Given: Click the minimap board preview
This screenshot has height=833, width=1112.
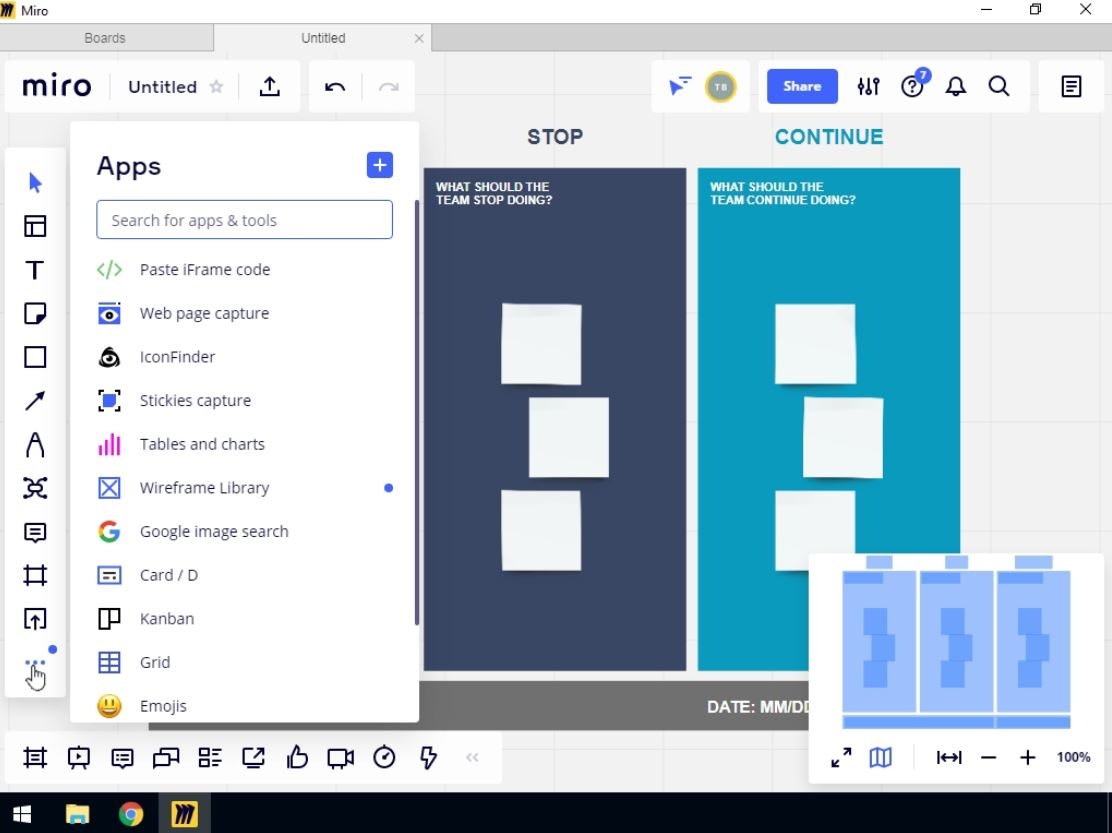Looking at the screenshot, I should [956, 642].
